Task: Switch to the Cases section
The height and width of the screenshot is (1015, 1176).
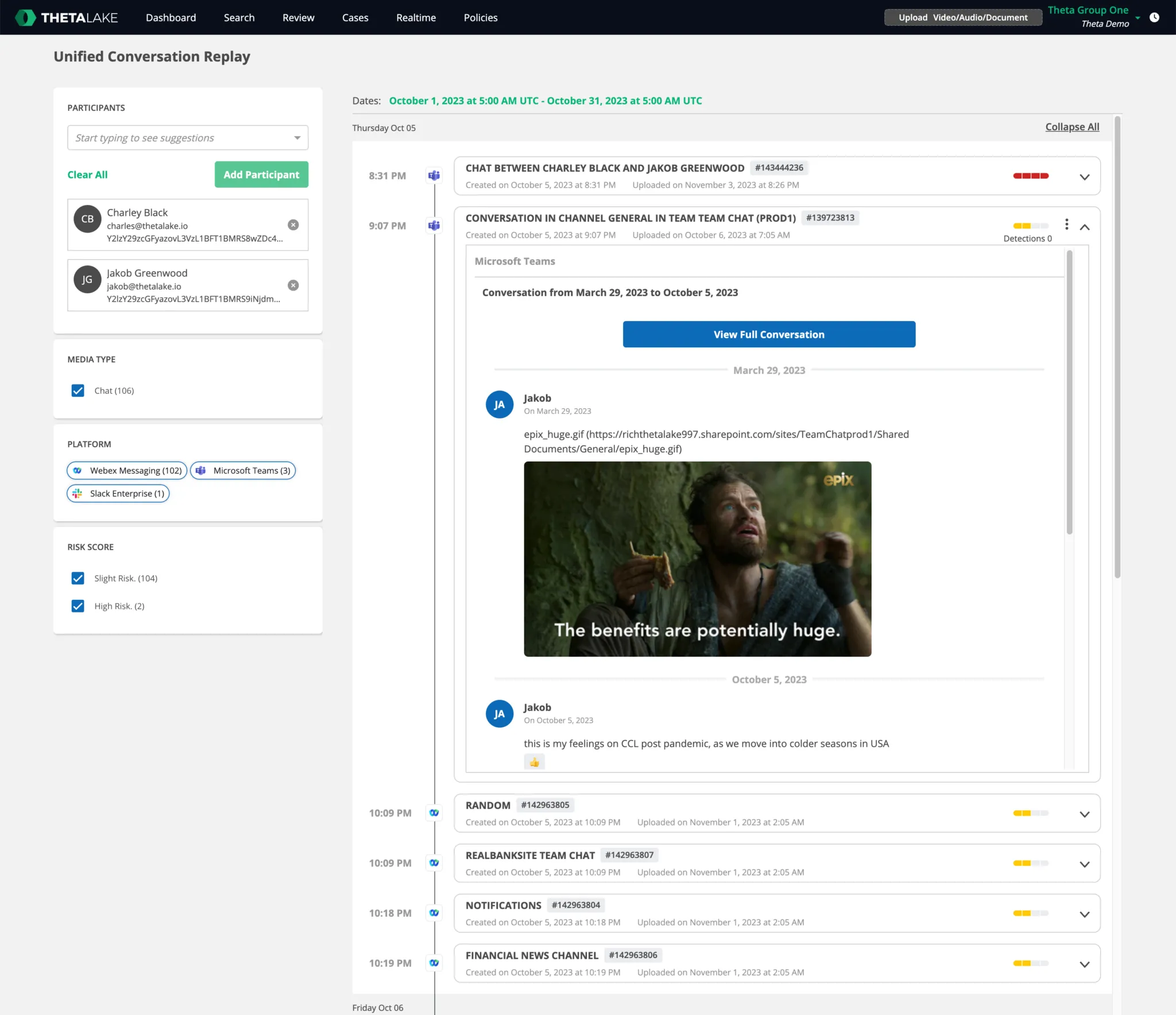Action: click(355, 17)
